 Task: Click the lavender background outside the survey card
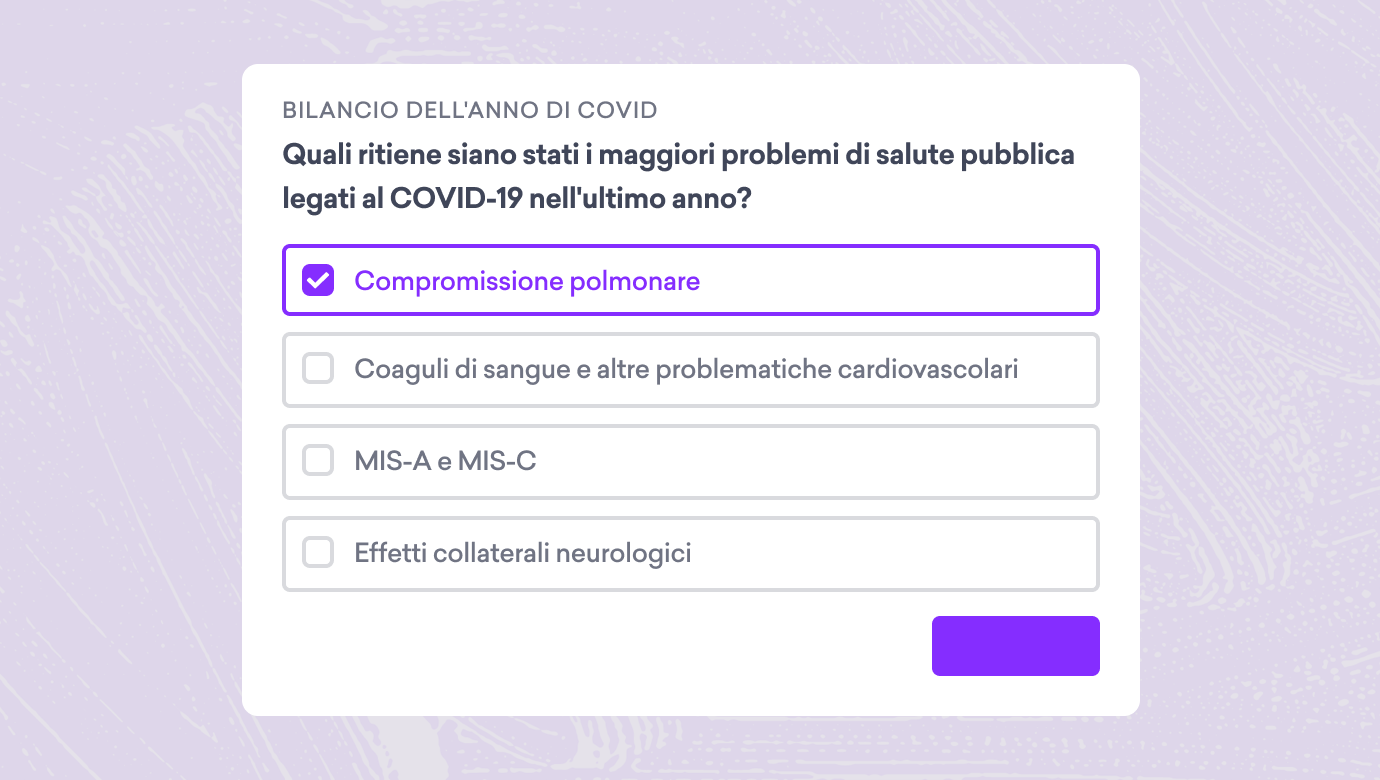tap(120, 400)
